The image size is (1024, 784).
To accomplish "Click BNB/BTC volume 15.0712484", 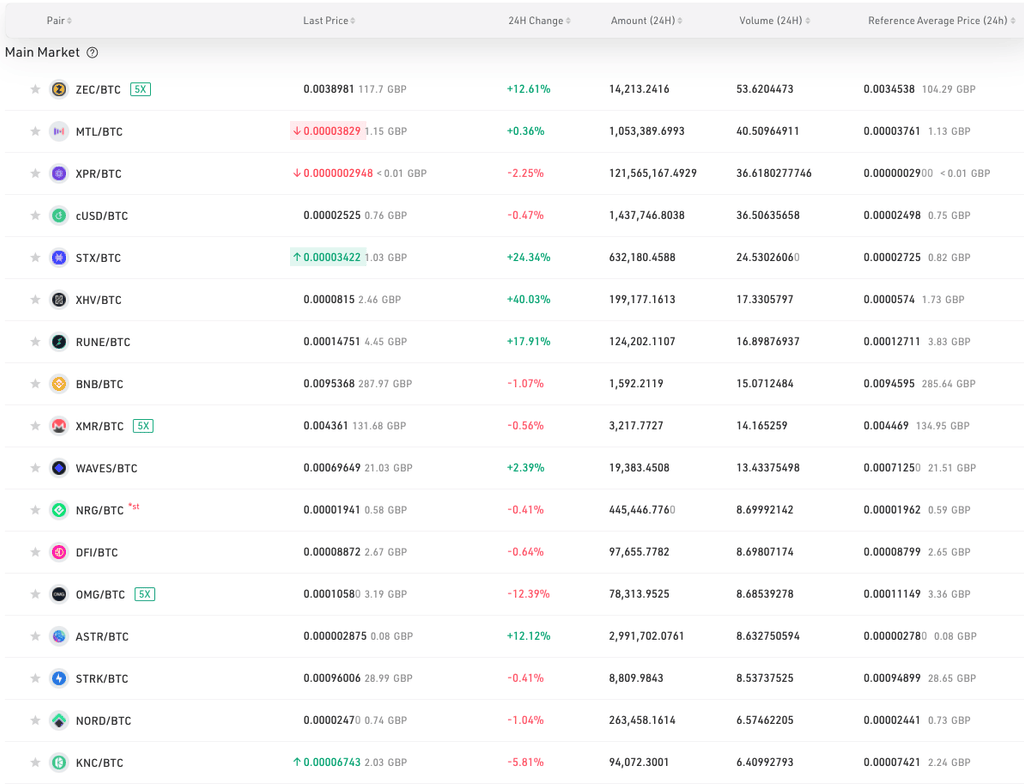I will 765,384.
